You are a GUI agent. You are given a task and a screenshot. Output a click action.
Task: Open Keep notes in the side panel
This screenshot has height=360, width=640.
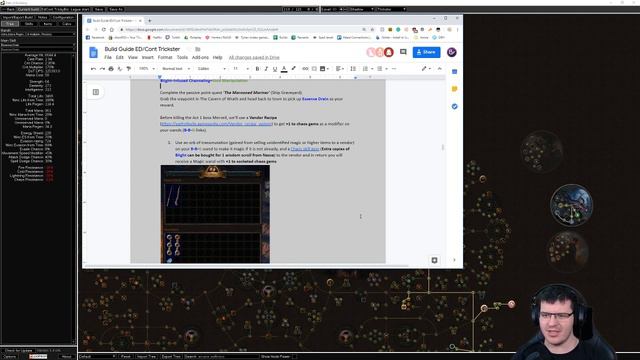pyautogui.click(x=454, y=89)
